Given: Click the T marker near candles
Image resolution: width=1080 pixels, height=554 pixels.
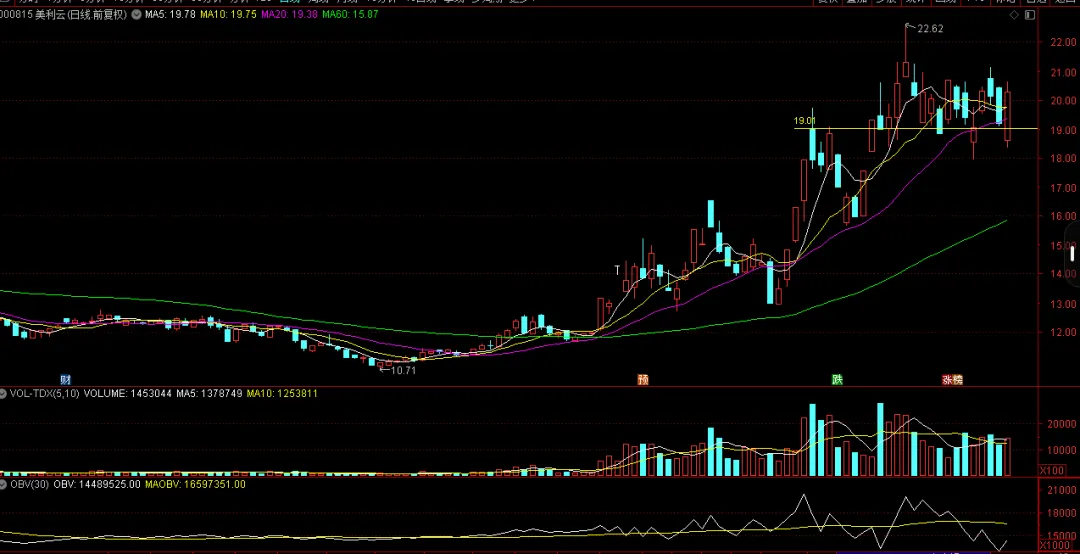Looking at the screenshot, I should pos(618,270).
